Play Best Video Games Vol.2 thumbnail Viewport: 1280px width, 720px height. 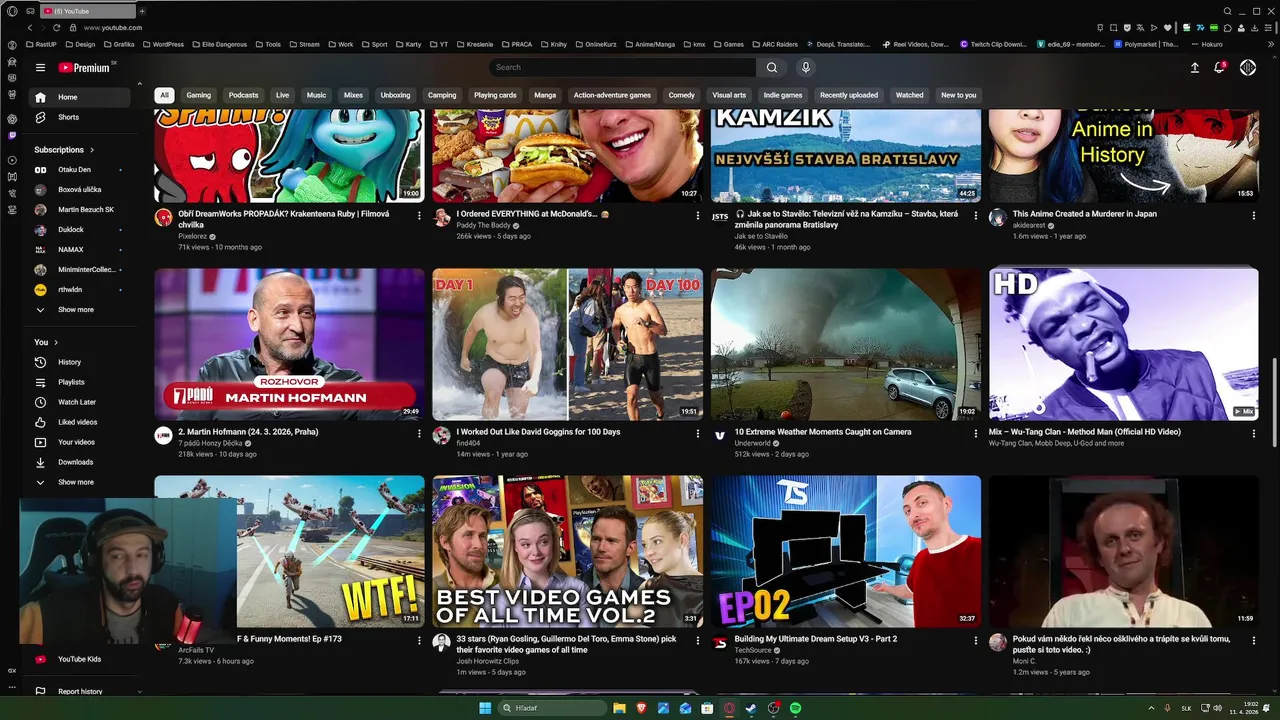click(567, 551)
